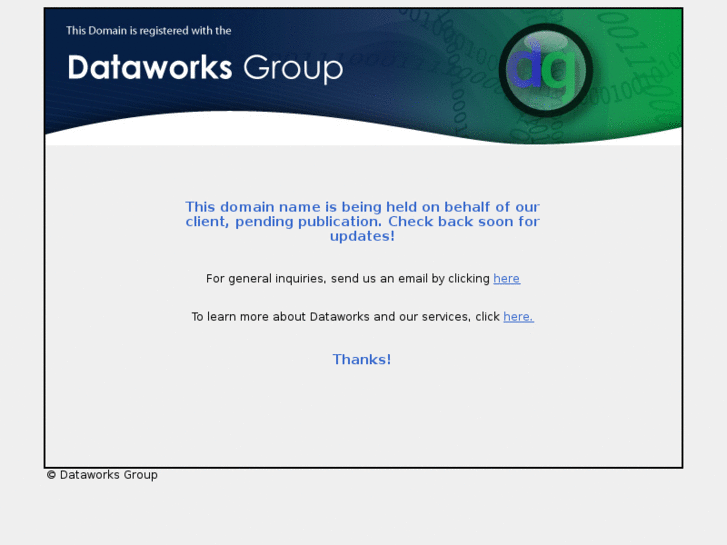This screenshot has height=545, width=727.
Task: Click the round dg logo icon
Action: click(x=546, y=71)
